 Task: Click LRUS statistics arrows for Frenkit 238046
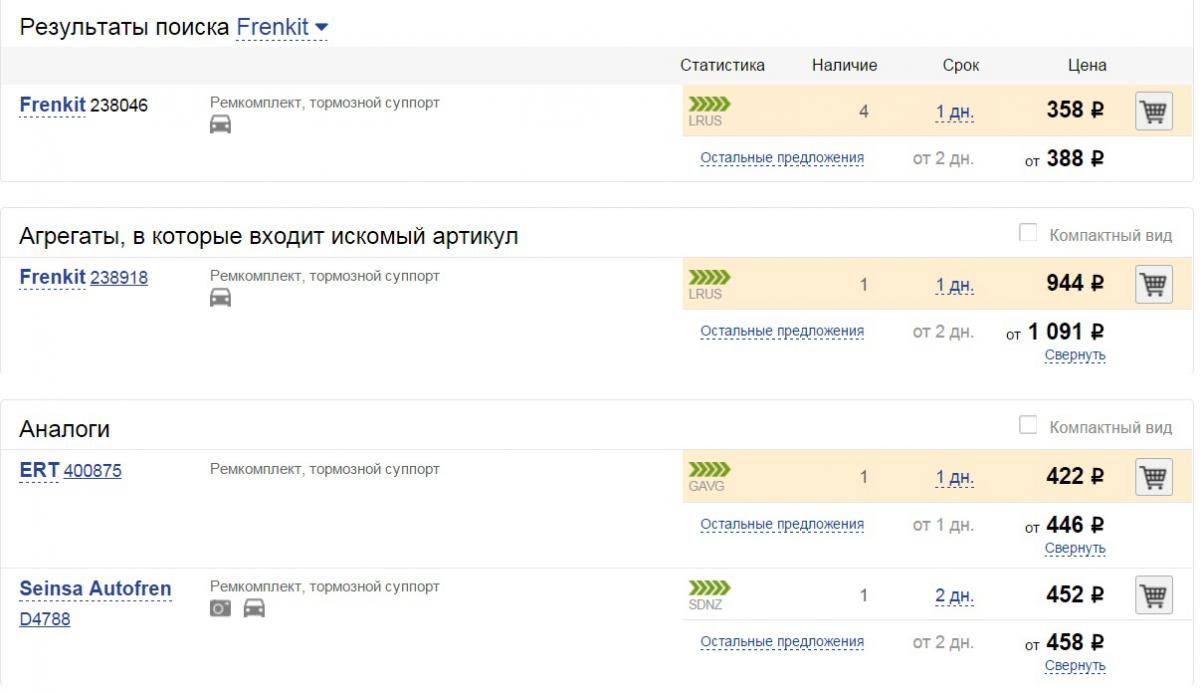710,104
